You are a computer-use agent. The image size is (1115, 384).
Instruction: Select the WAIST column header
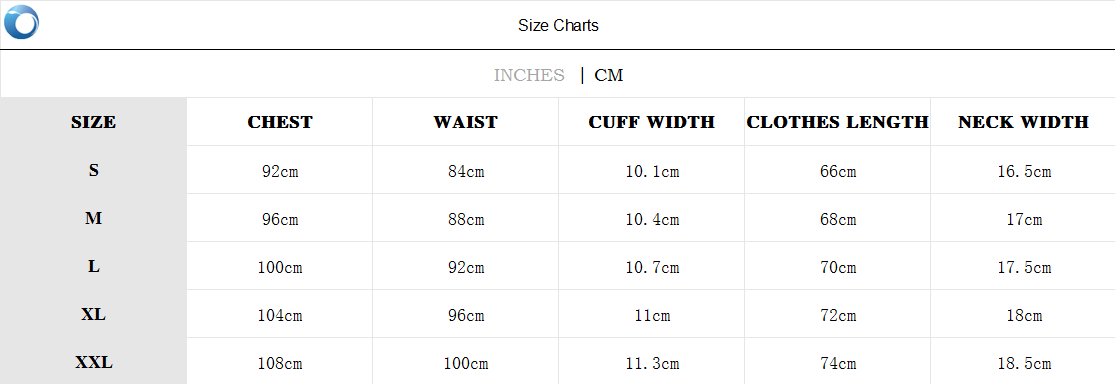point(466,122)
